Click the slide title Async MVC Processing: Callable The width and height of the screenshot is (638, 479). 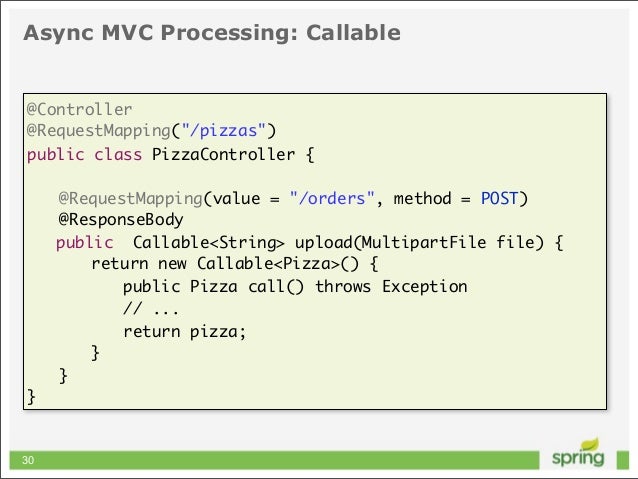(212, 33)
